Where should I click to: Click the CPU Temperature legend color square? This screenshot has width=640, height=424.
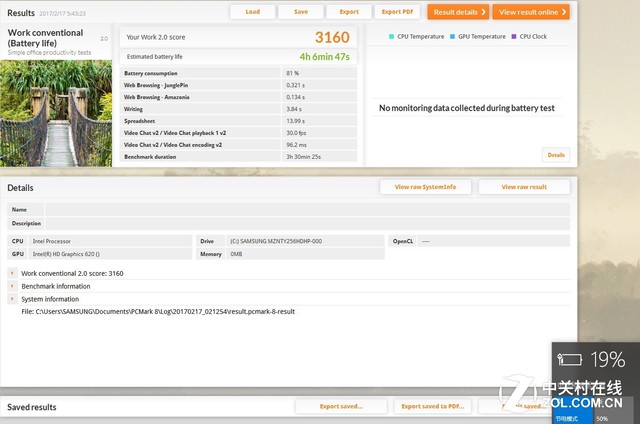pos(391,36)
